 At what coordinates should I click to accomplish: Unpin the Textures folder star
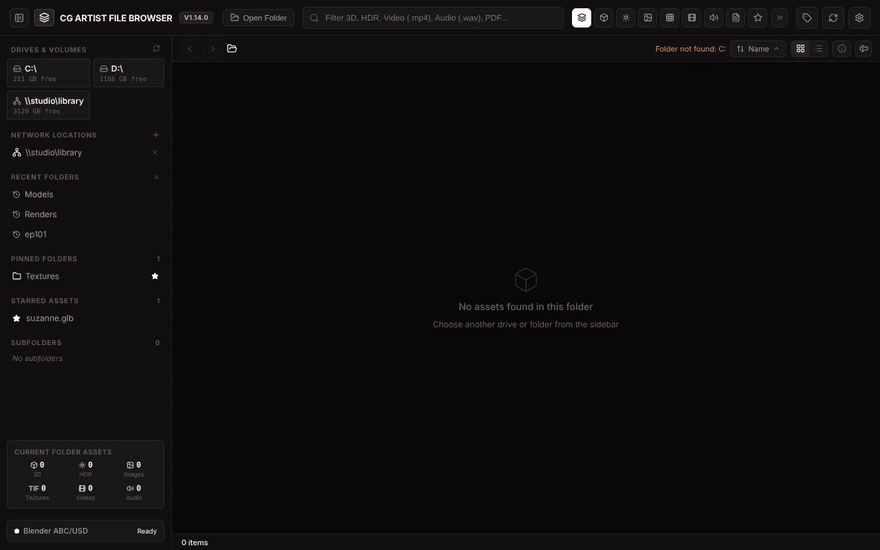coord(155,276)
